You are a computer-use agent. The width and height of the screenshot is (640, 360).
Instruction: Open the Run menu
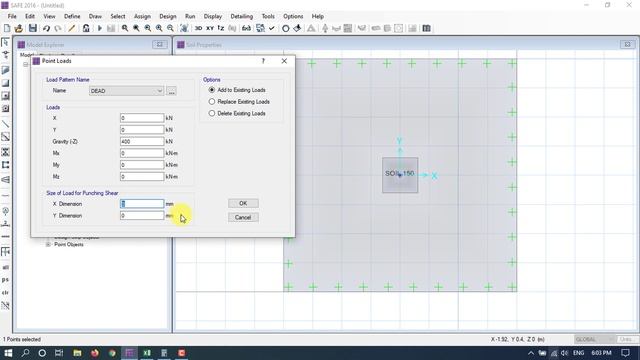[190, 16]
